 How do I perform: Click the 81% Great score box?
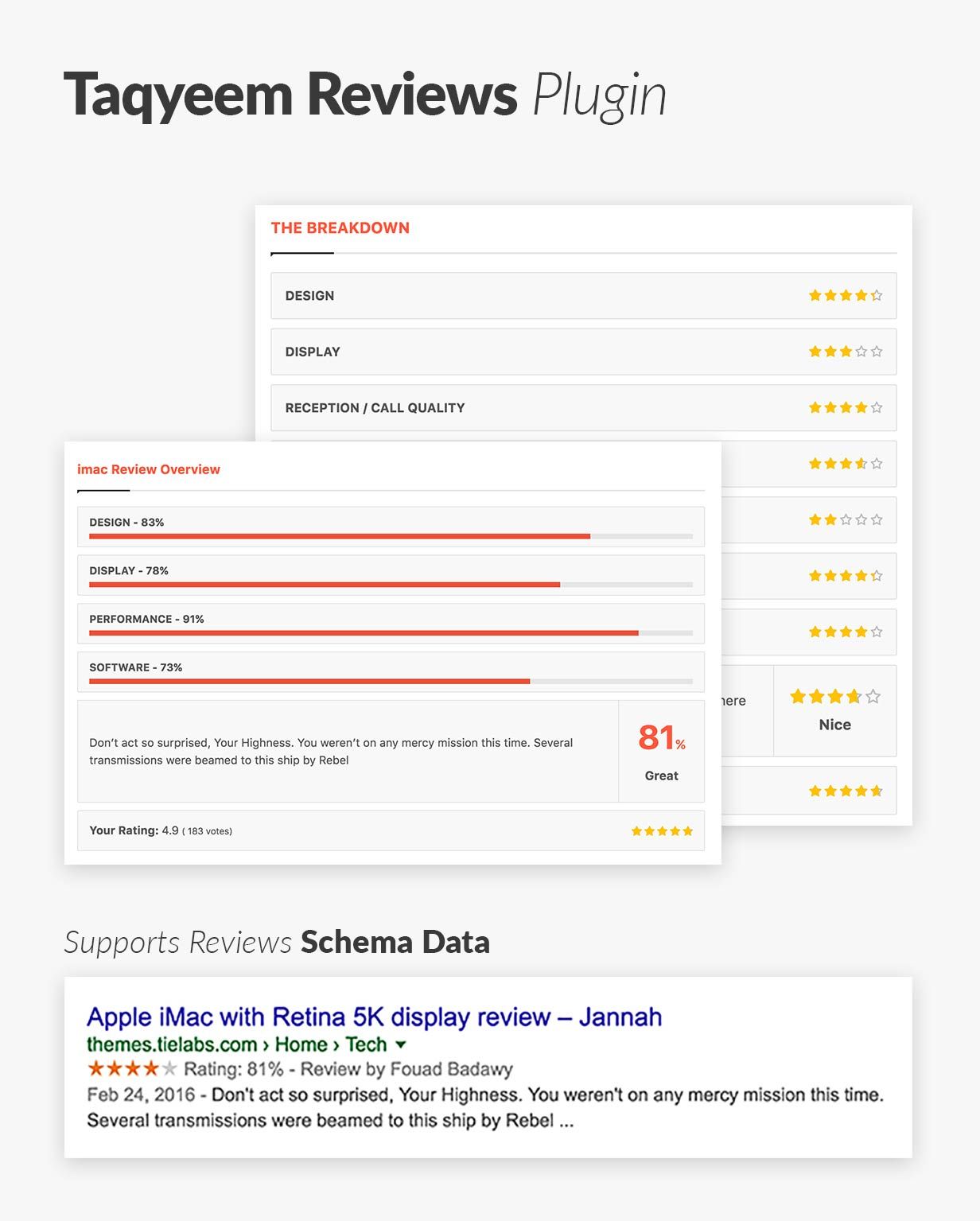(661, 751)
